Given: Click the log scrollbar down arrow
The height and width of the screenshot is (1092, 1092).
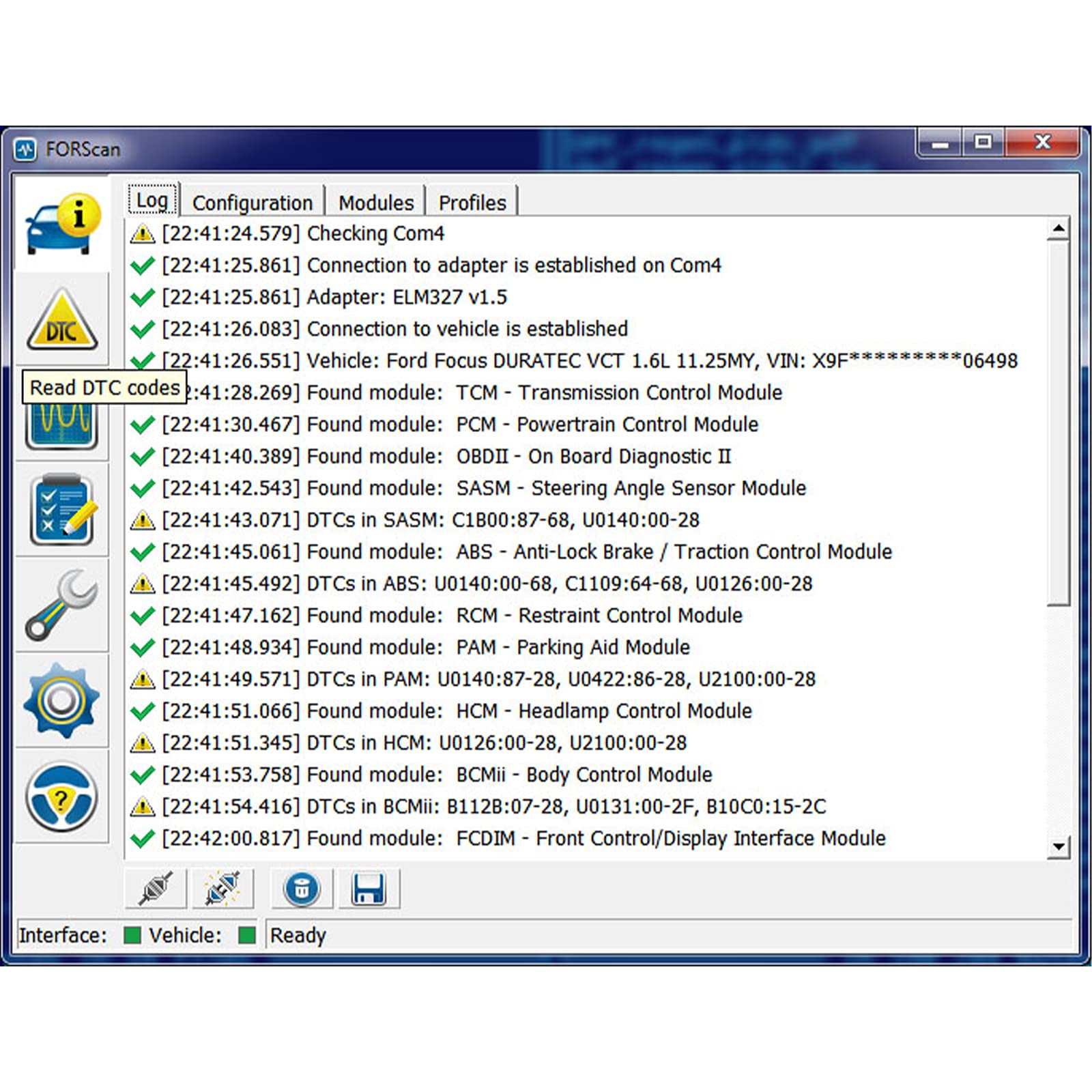Looking at the screenshot, I should pos(1059,847).
